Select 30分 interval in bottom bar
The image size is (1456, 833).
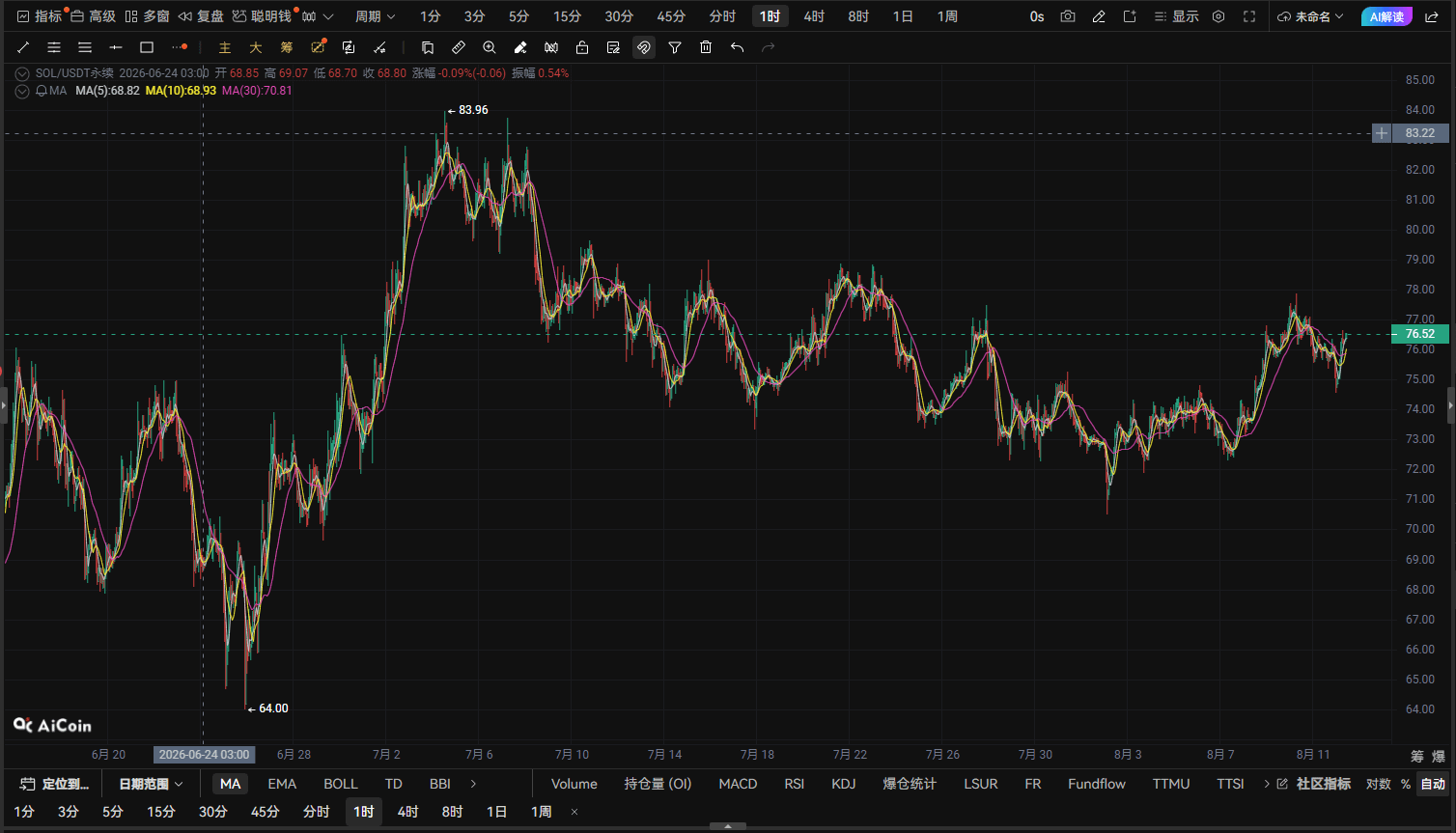tap(213, 812)
